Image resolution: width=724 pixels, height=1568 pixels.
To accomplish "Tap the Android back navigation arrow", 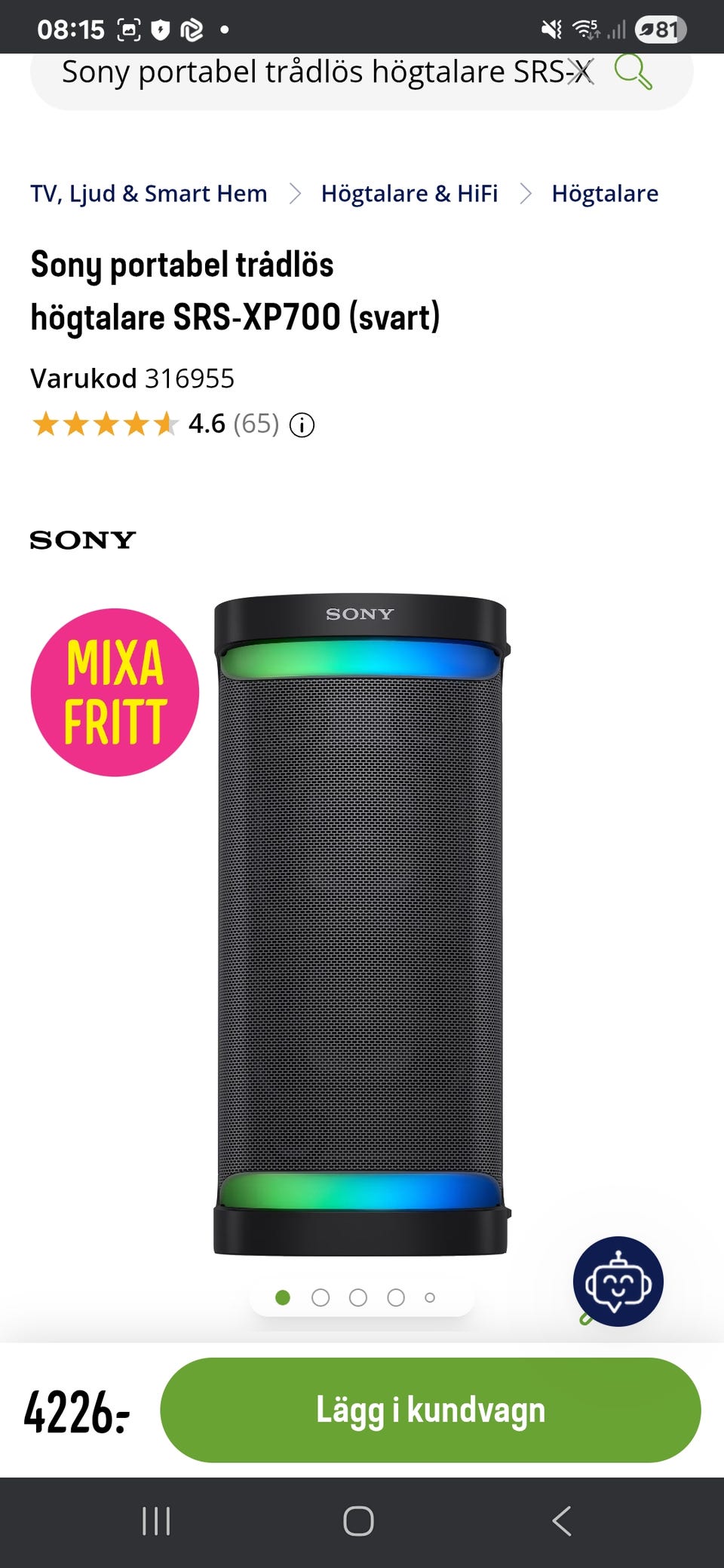I will [x=562, y=1521].
